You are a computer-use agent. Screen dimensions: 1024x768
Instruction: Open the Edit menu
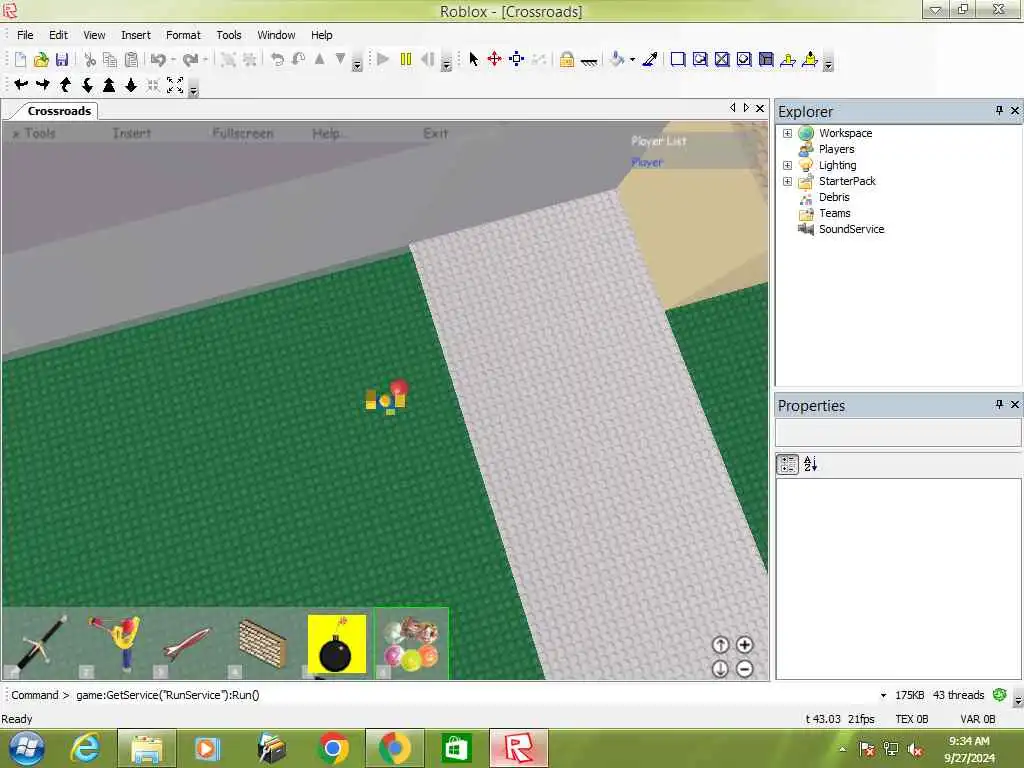[58, 35]
